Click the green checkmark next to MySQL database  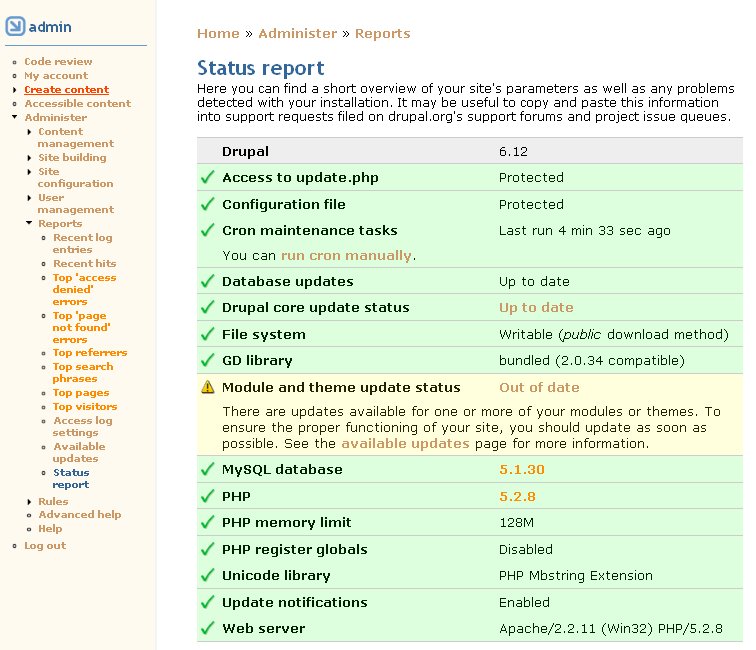coord(207,469)
